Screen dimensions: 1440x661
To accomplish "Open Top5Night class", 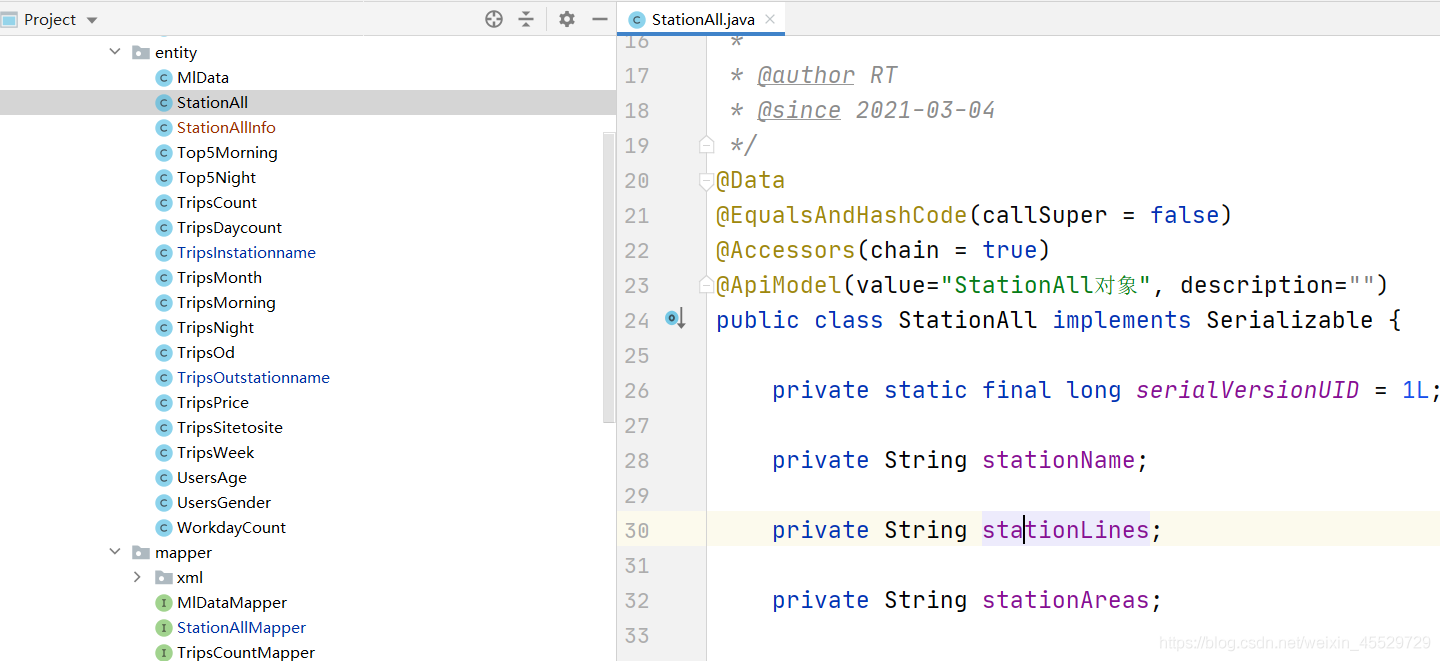I will (216, 177).
